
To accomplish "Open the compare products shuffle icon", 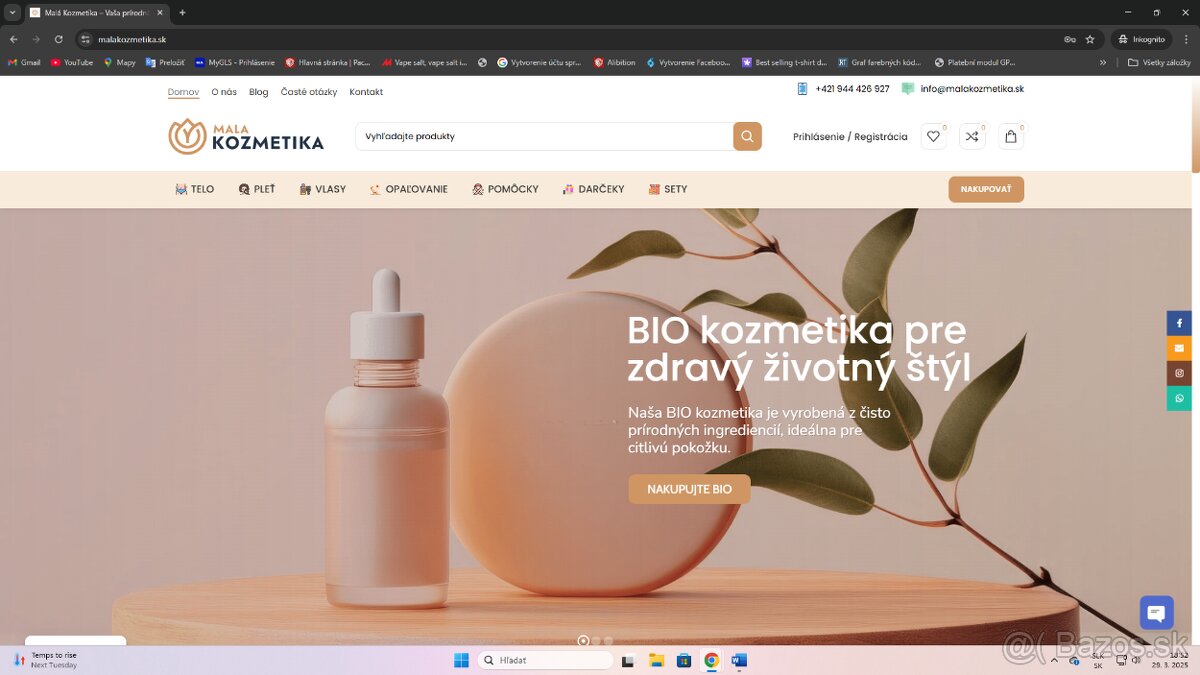I will click(x=972, y=137).
